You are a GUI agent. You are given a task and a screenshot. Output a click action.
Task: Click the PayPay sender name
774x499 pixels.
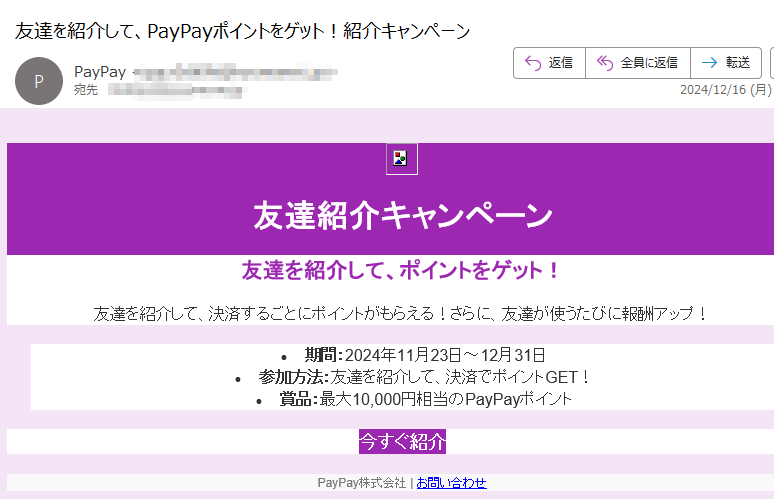click(100, 72)
